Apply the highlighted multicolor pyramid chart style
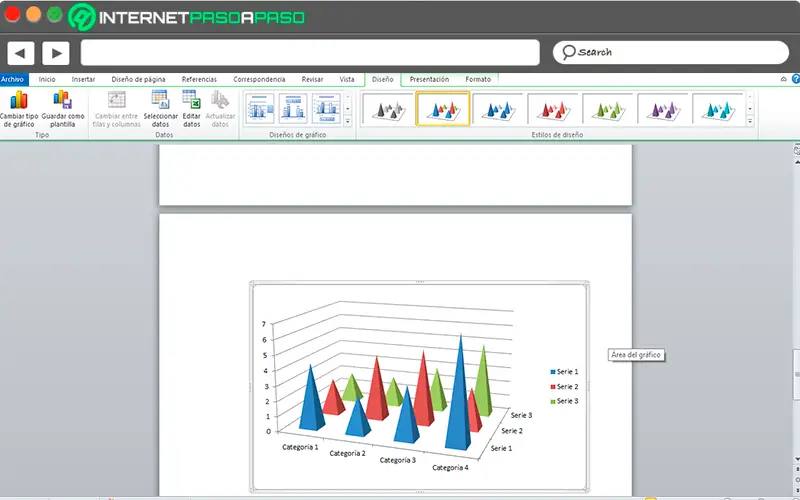The height and width of the screenshot is (500, 800). click(443, 109)
